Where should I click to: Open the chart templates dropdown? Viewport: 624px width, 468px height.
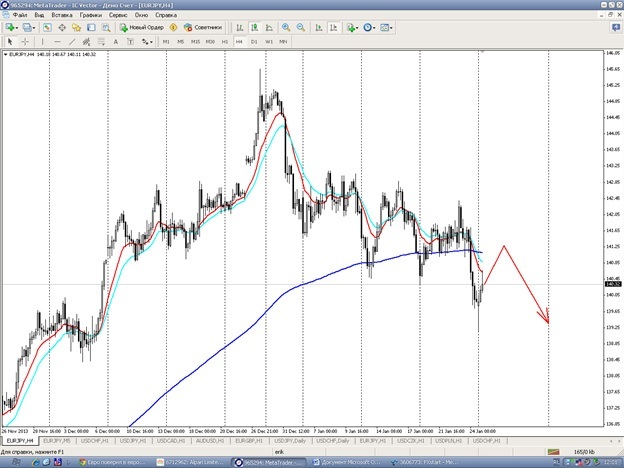(x=394, y=28)
